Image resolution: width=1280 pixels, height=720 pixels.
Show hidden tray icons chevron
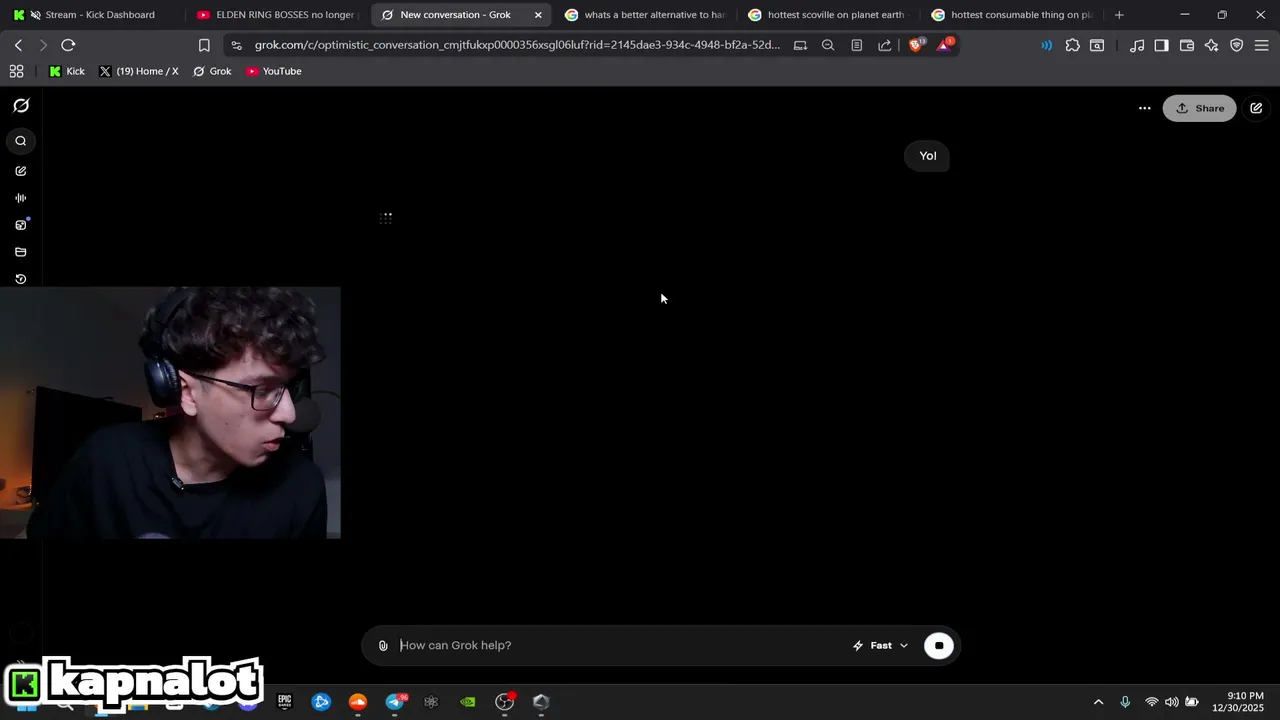[x=1098, y=702]
